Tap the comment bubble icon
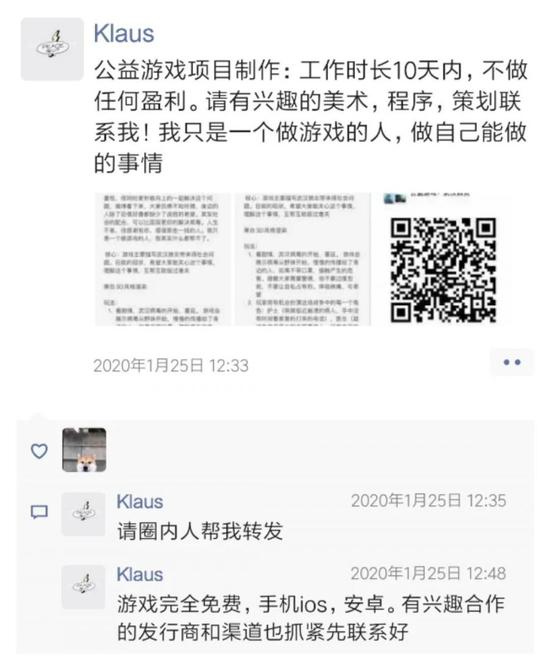 pos(40,512)
